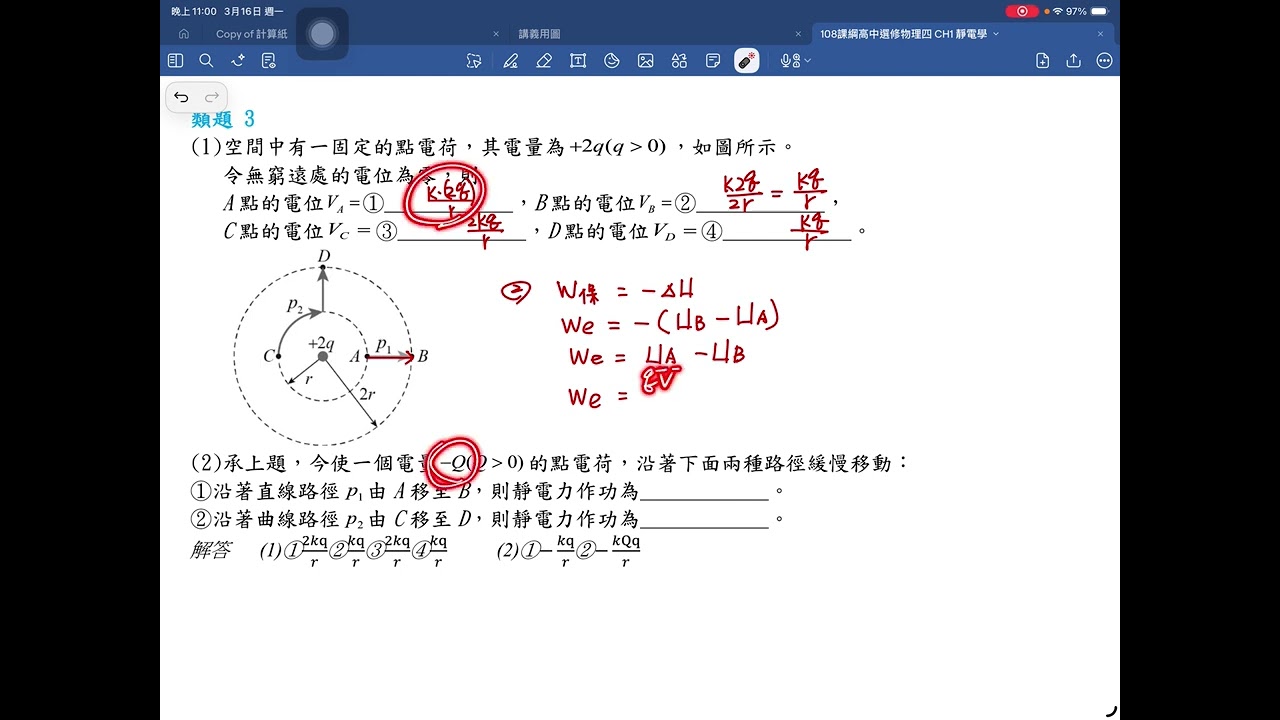The image size is (1280, 720).
Task: Tap the blank after 靜電力作功為 in line ①
Action: click(704, 491)
